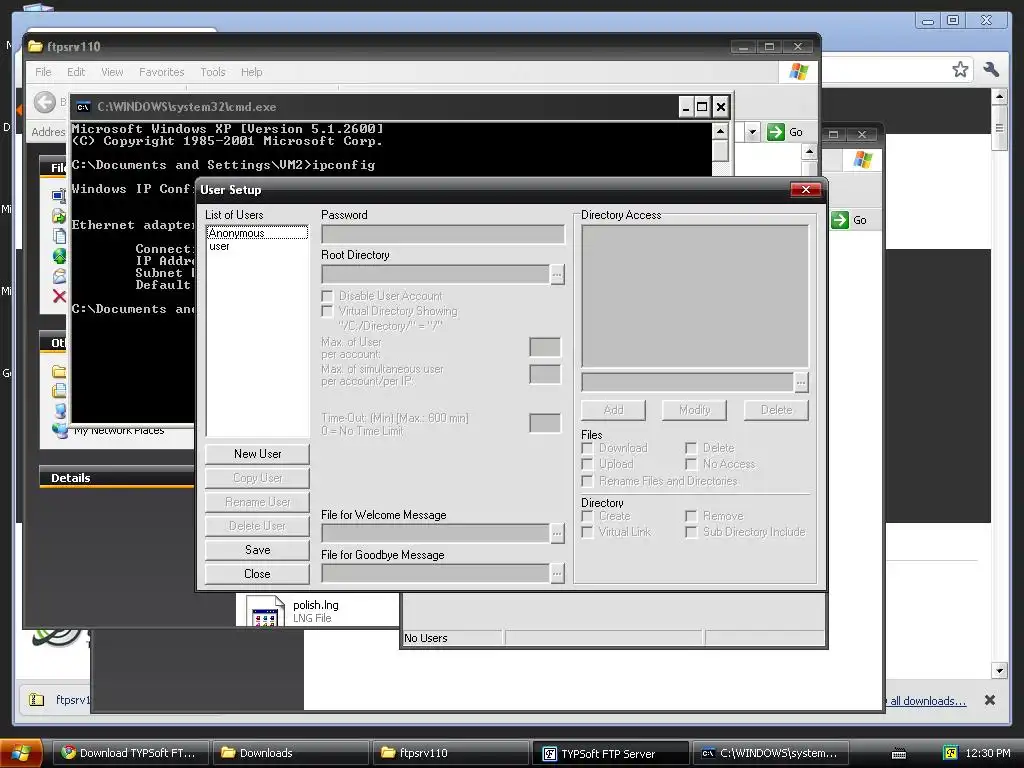Viewport: 1024px width, 768px height.
Task: Click the Time-Out minutes field
Action: [545, 423]
